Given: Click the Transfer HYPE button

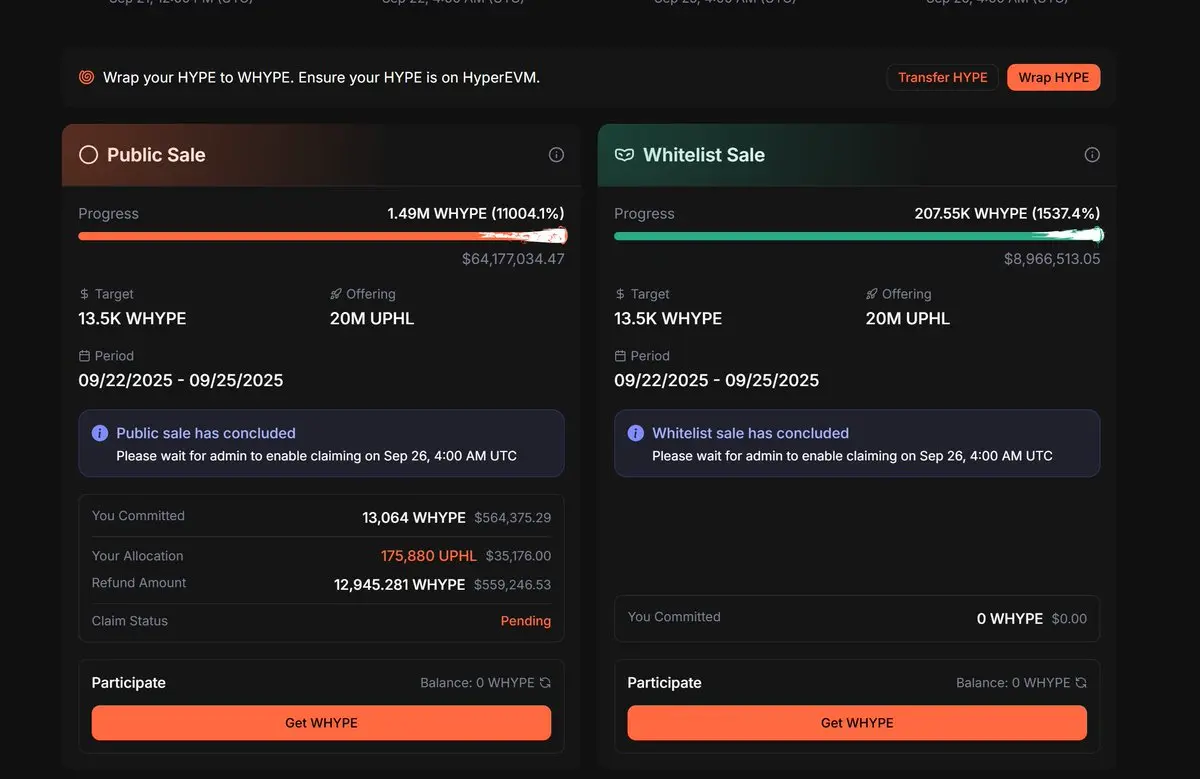Looking at the screenshot, I should point(942,77).
